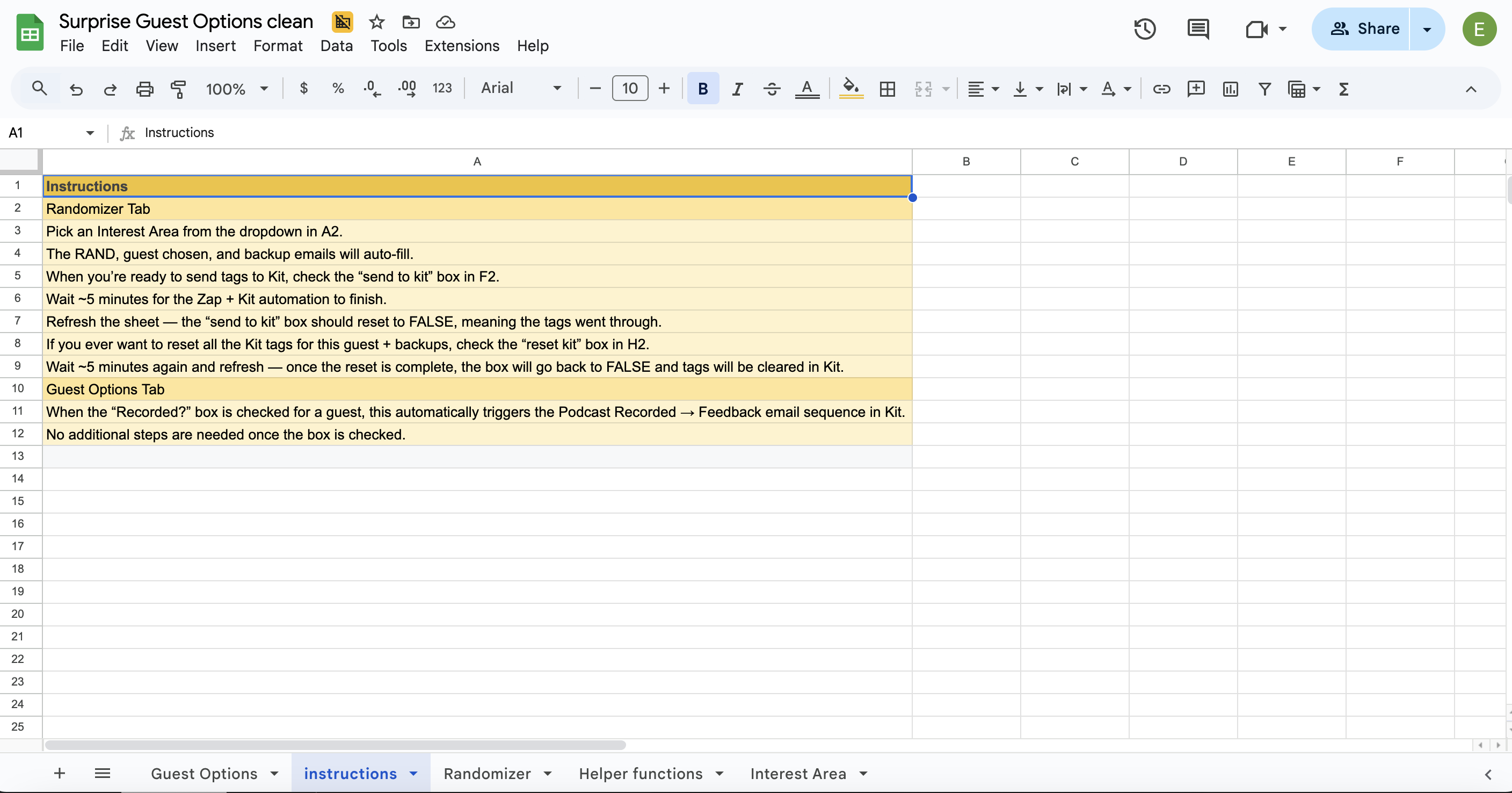Open version history clock icon
1512x793 pixels.
(1145, 29)
